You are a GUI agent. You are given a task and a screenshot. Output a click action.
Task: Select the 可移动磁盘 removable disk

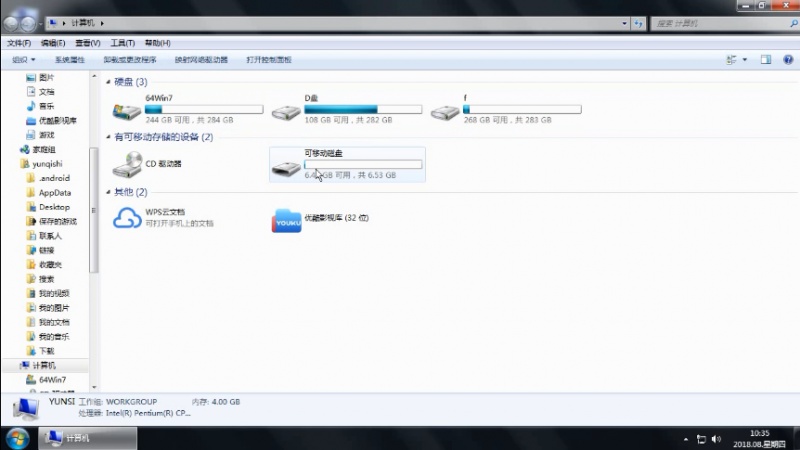pos(347,164)
